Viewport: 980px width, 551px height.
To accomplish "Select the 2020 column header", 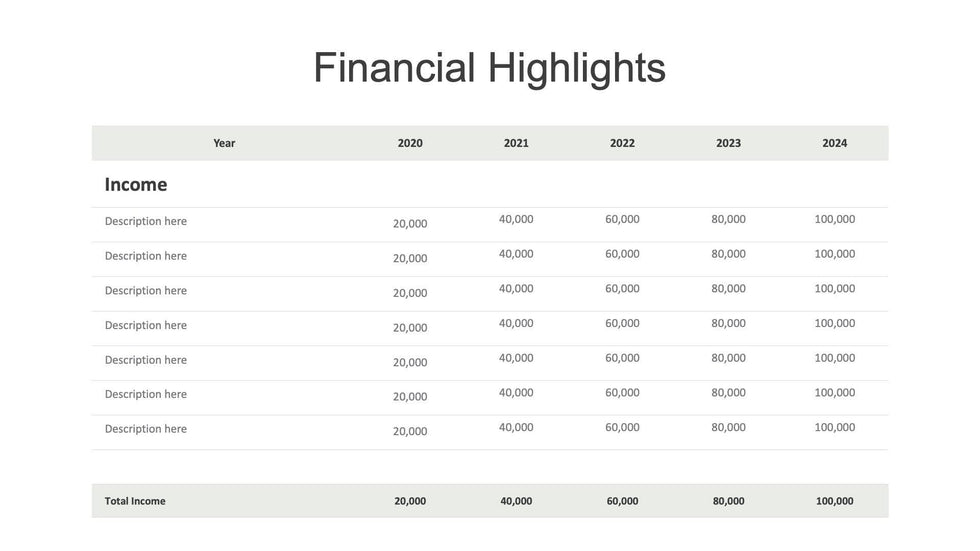I will (x=410, y=143).
